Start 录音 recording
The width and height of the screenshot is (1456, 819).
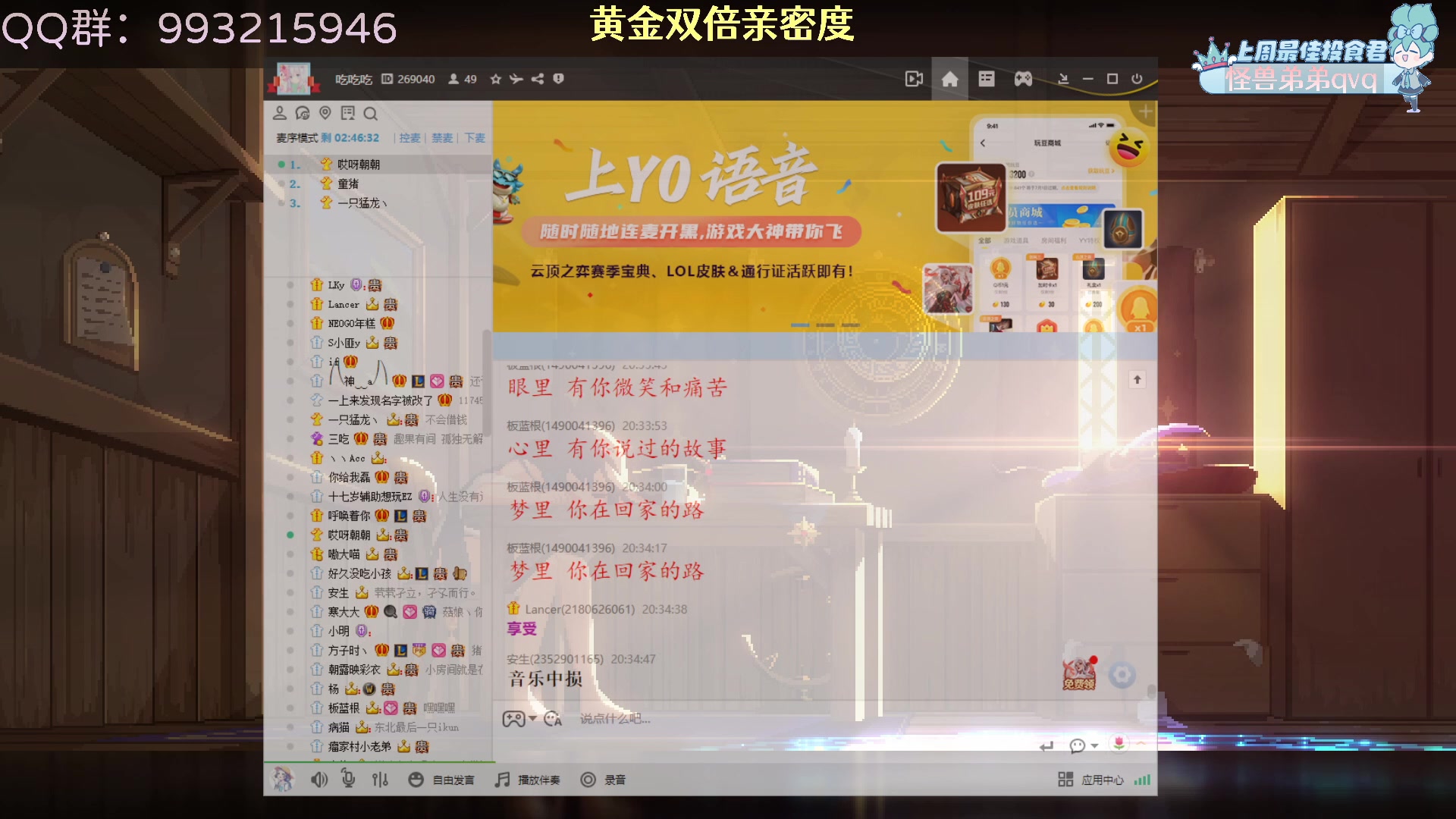point(603,780)
